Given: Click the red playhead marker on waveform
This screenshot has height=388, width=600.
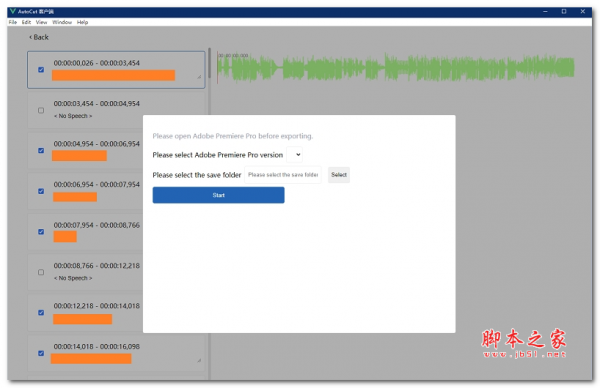Looking at the screenshot, I should coord(217,68).
